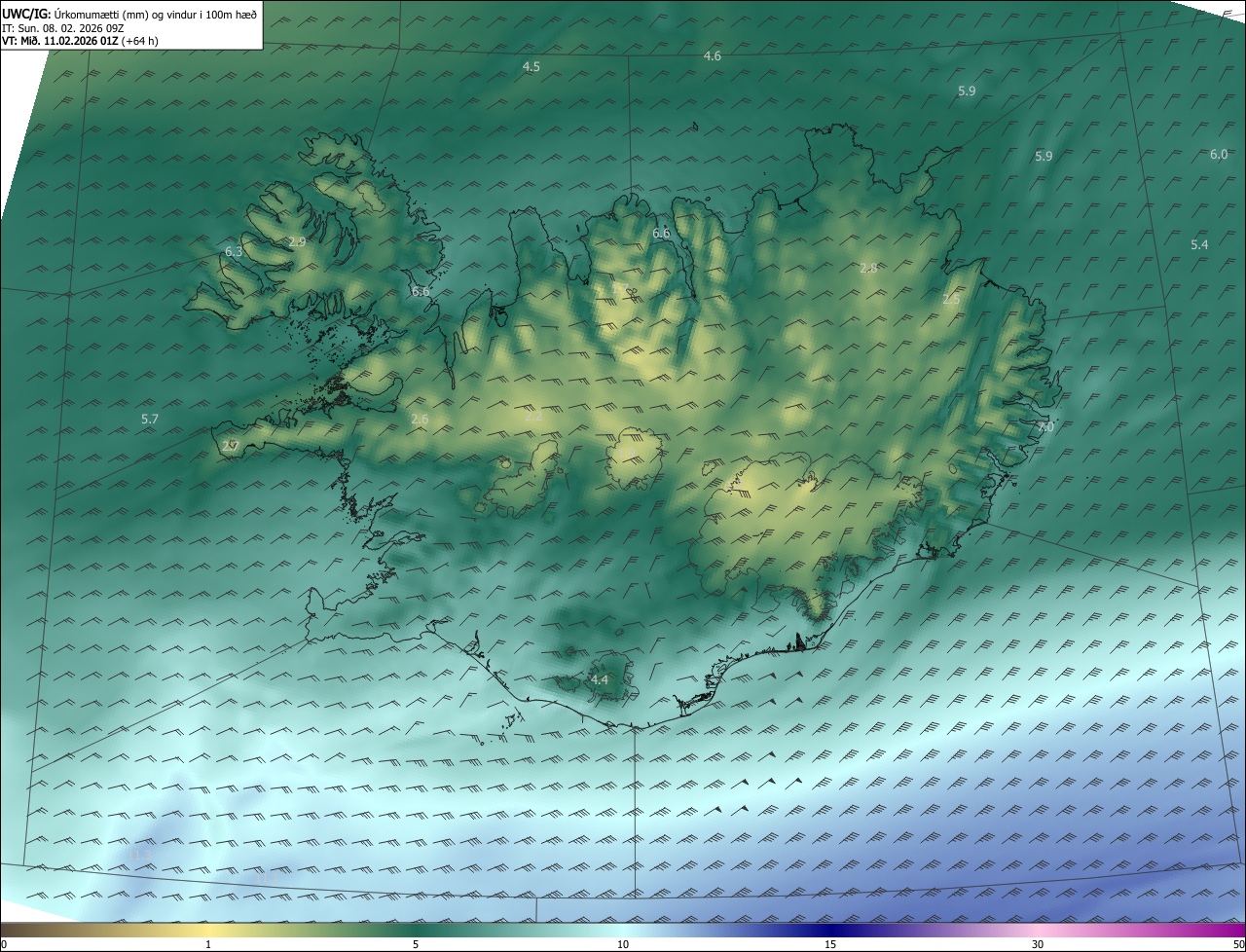Select the 6.0 value label

1219,155
